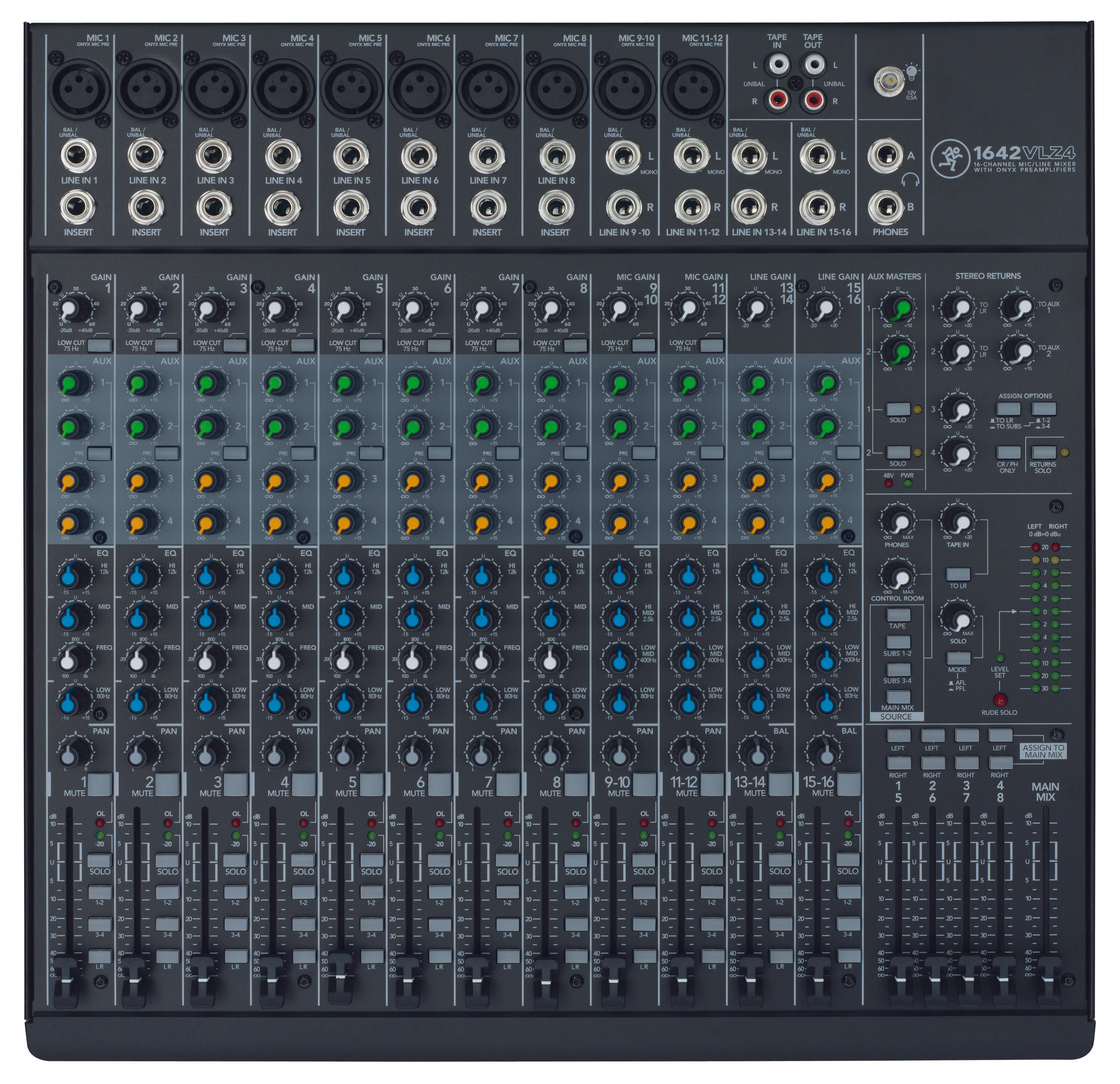Toggle the PRE switch on channel 6
The image size is (1120, 1084).
click(x=439, y=453)
